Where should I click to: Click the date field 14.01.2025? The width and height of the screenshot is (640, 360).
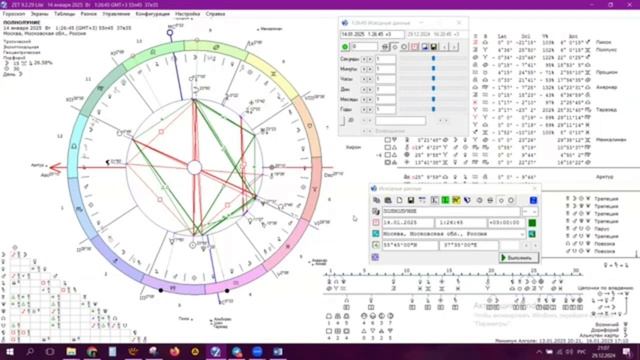[408, 222]
